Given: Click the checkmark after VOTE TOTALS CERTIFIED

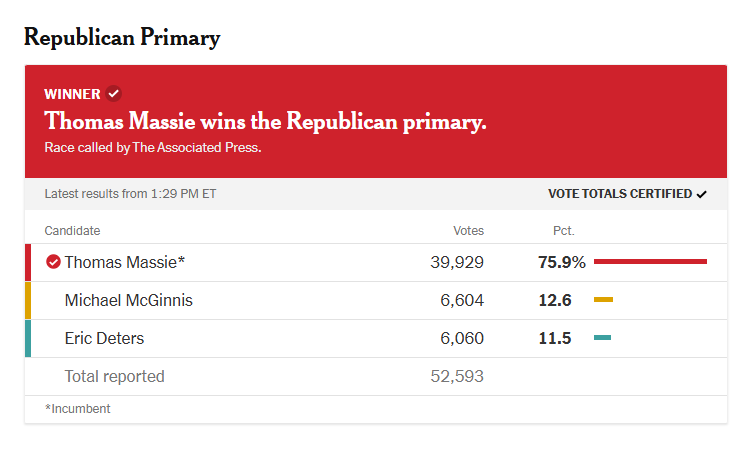Looking at the screenshot, I should (x=701, y=194).
